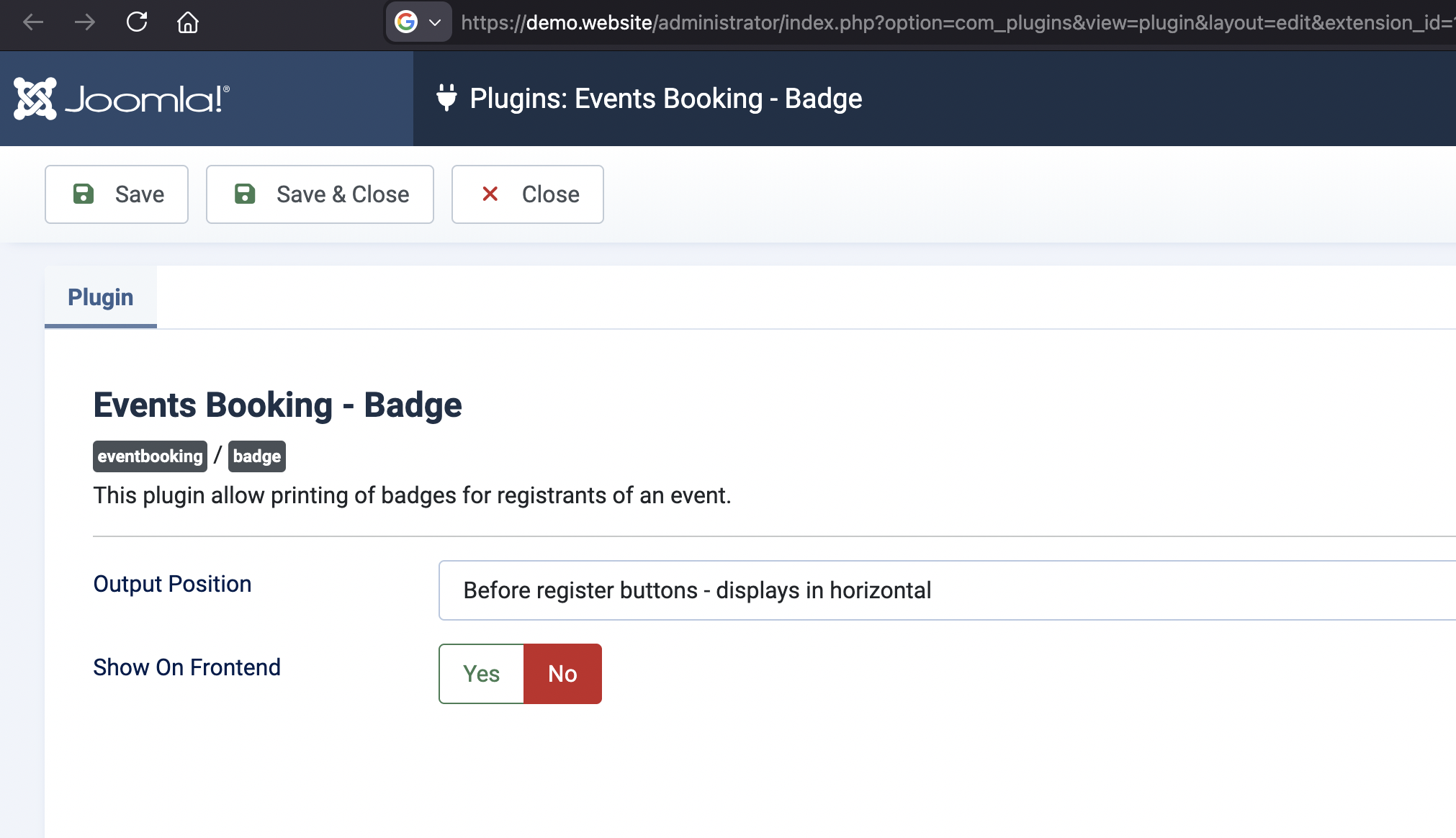Set Show On Frontend to Yes

tap(481, 674)
